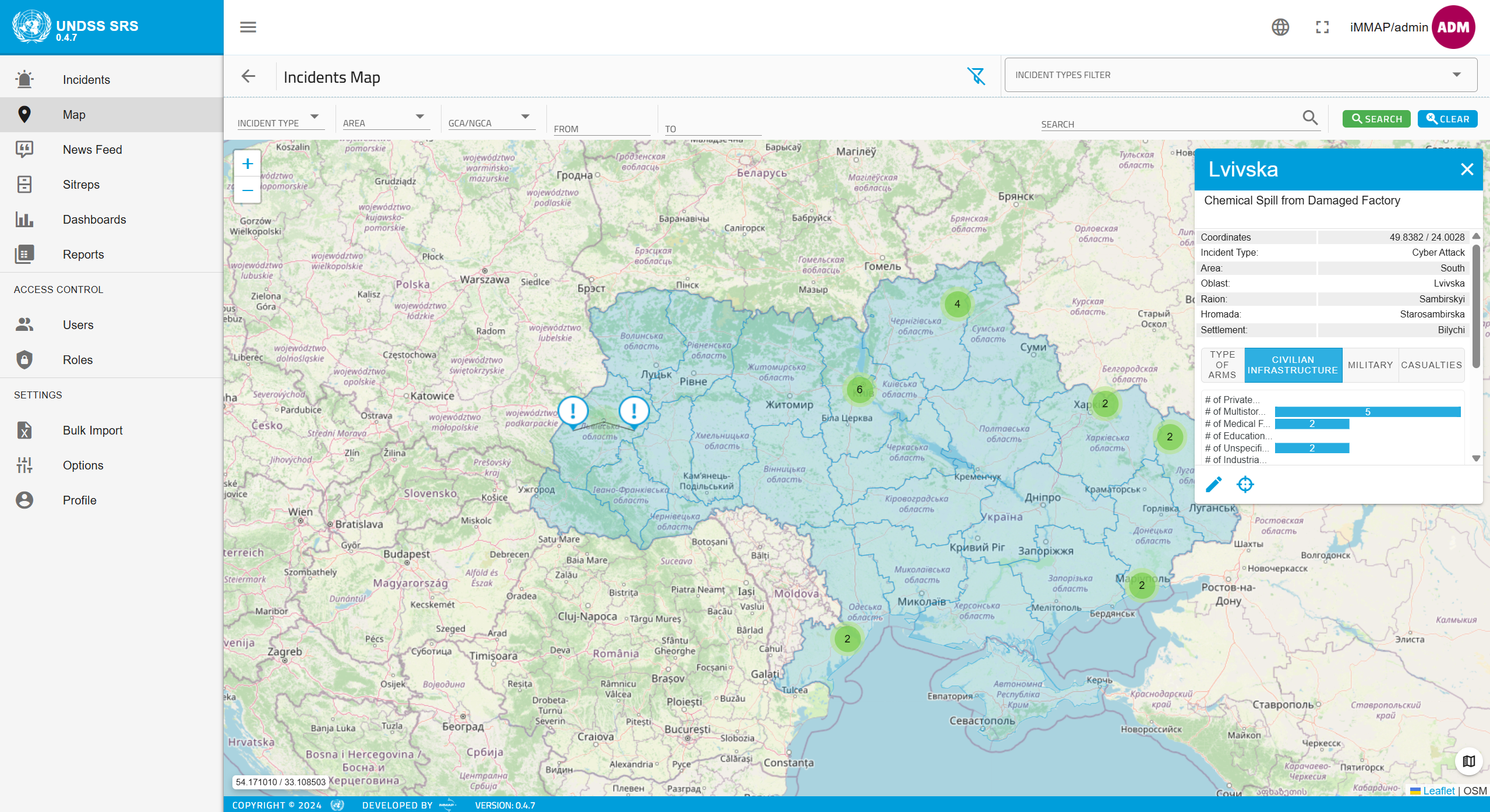Viewport: 1490px width, 812px height.
Task: Open the News Feed section
Action: click(x=91, y=149)
